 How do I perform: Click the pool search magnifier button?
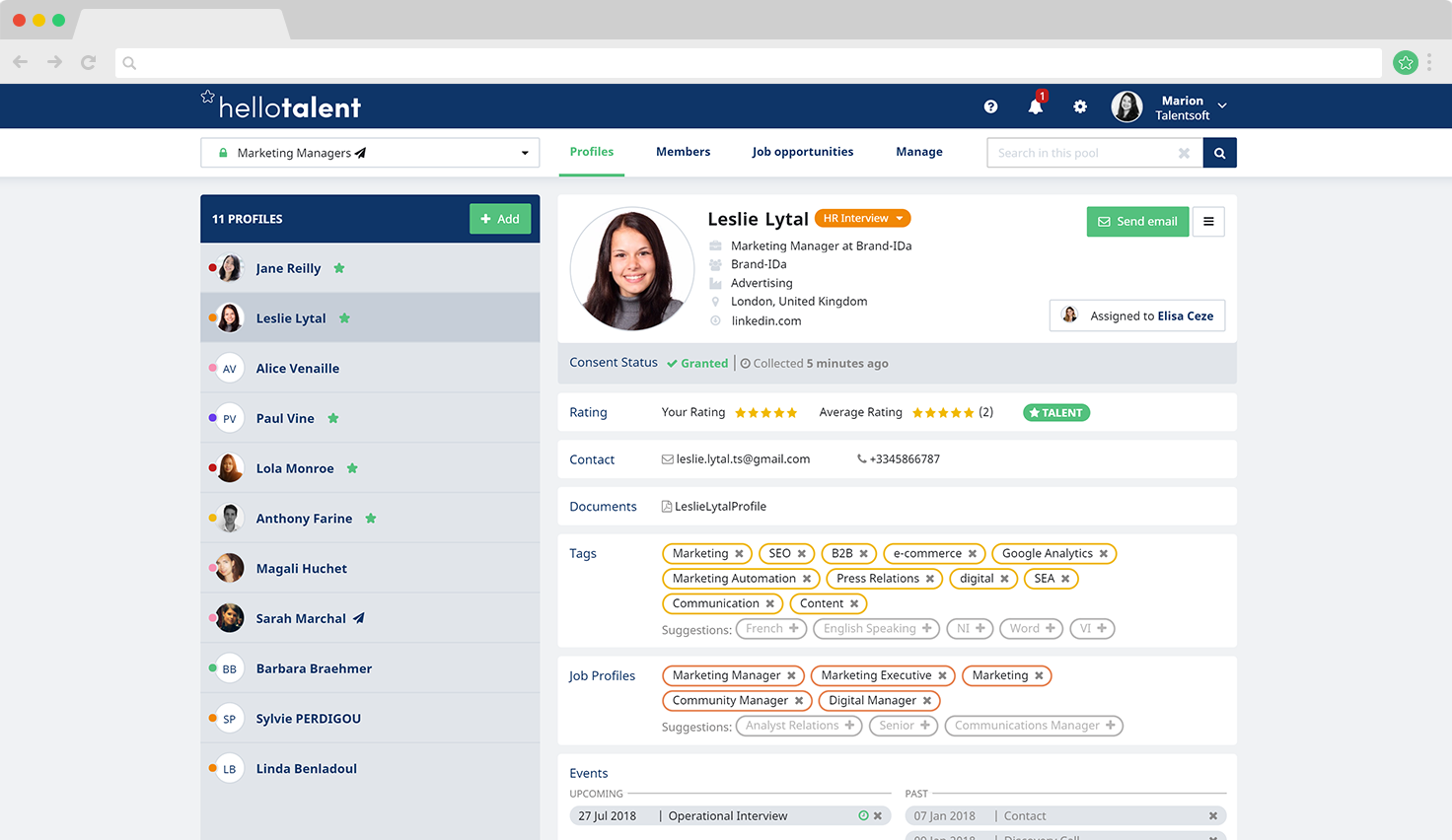(1219, 153)
